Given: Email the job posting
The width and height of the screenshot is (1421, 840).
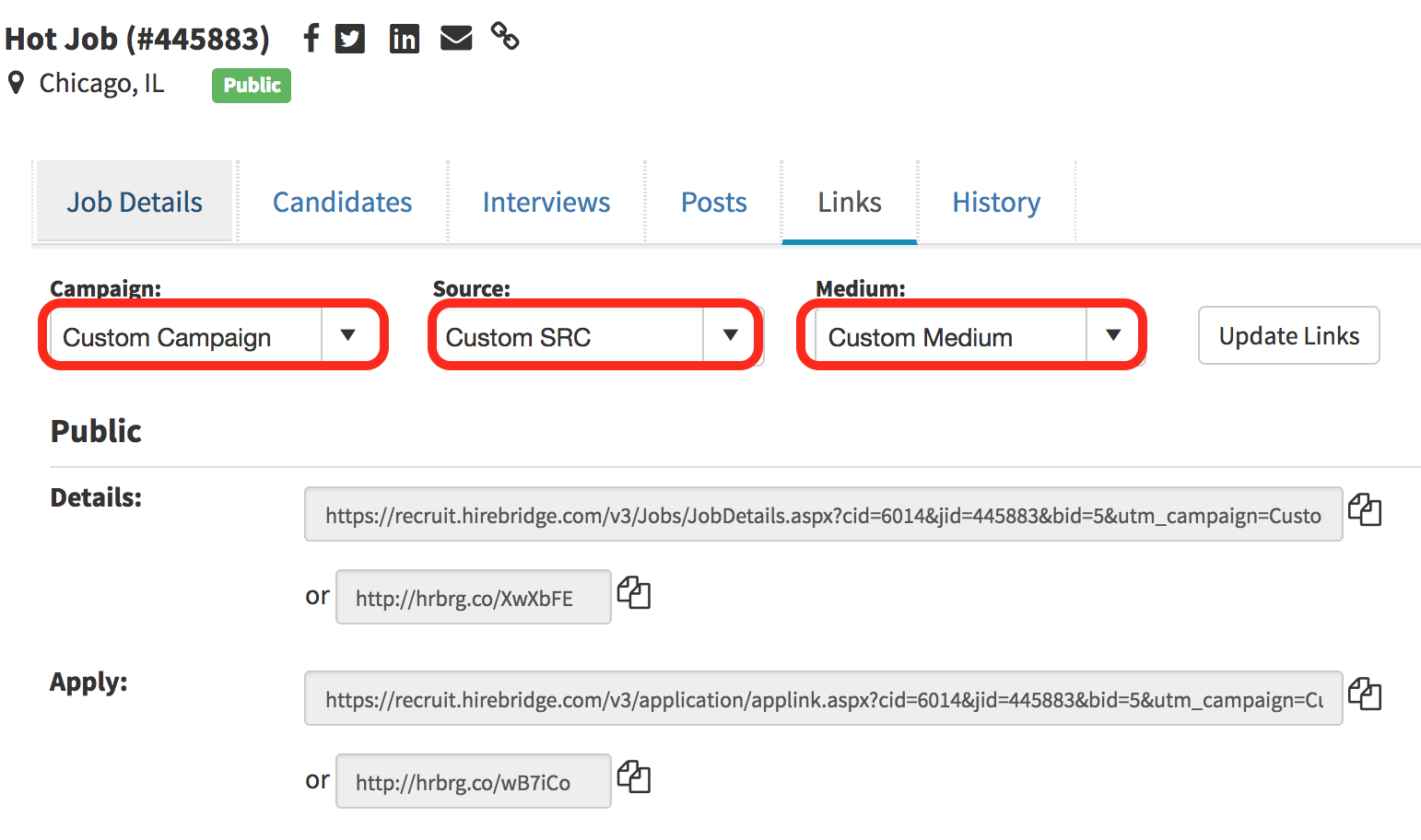Looking at the screenshot, I should coord(455,38).
